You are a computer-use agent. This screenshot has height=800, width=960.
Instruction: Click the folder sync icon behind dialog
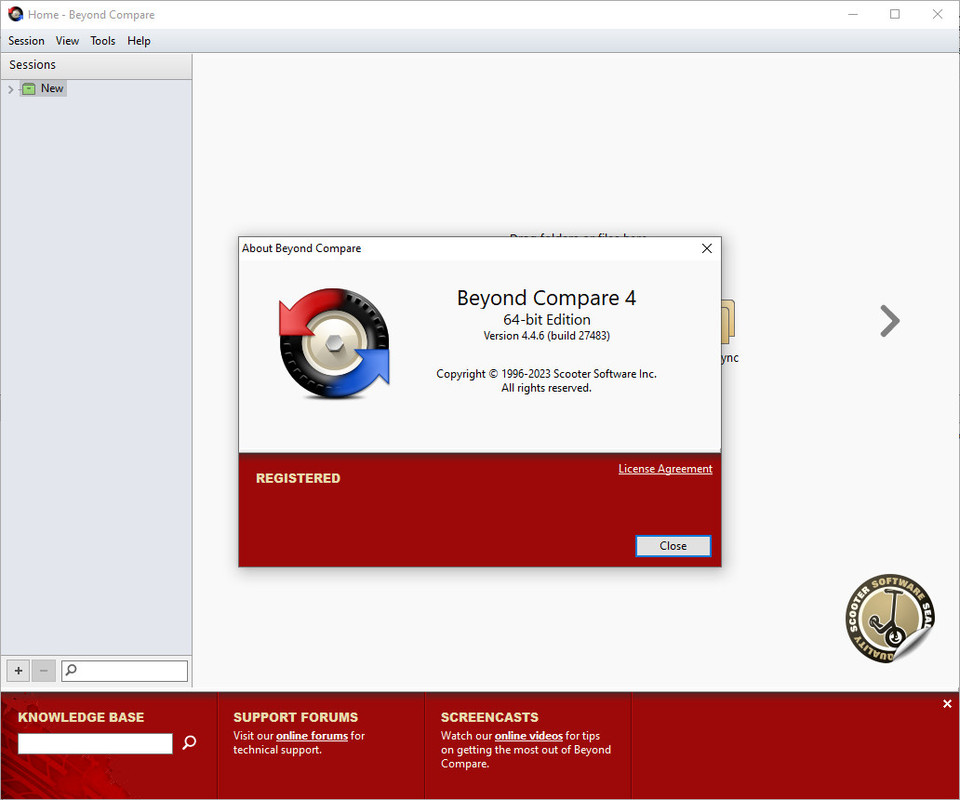point(728,321)
